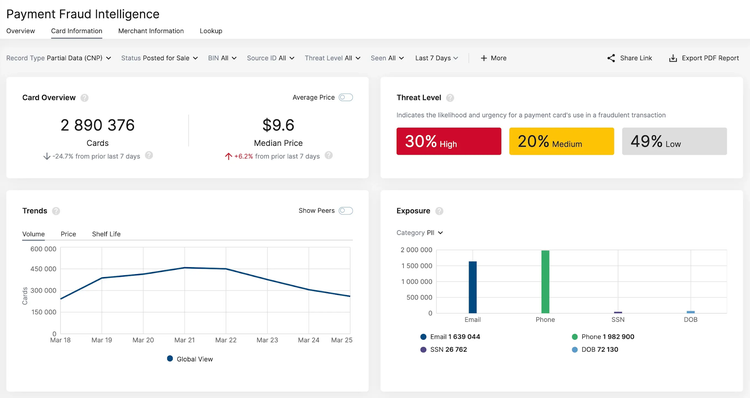750x398 pixels.
Task: Click the DOB legend dot
Action: pyautogui.click(x=574, y=350)
